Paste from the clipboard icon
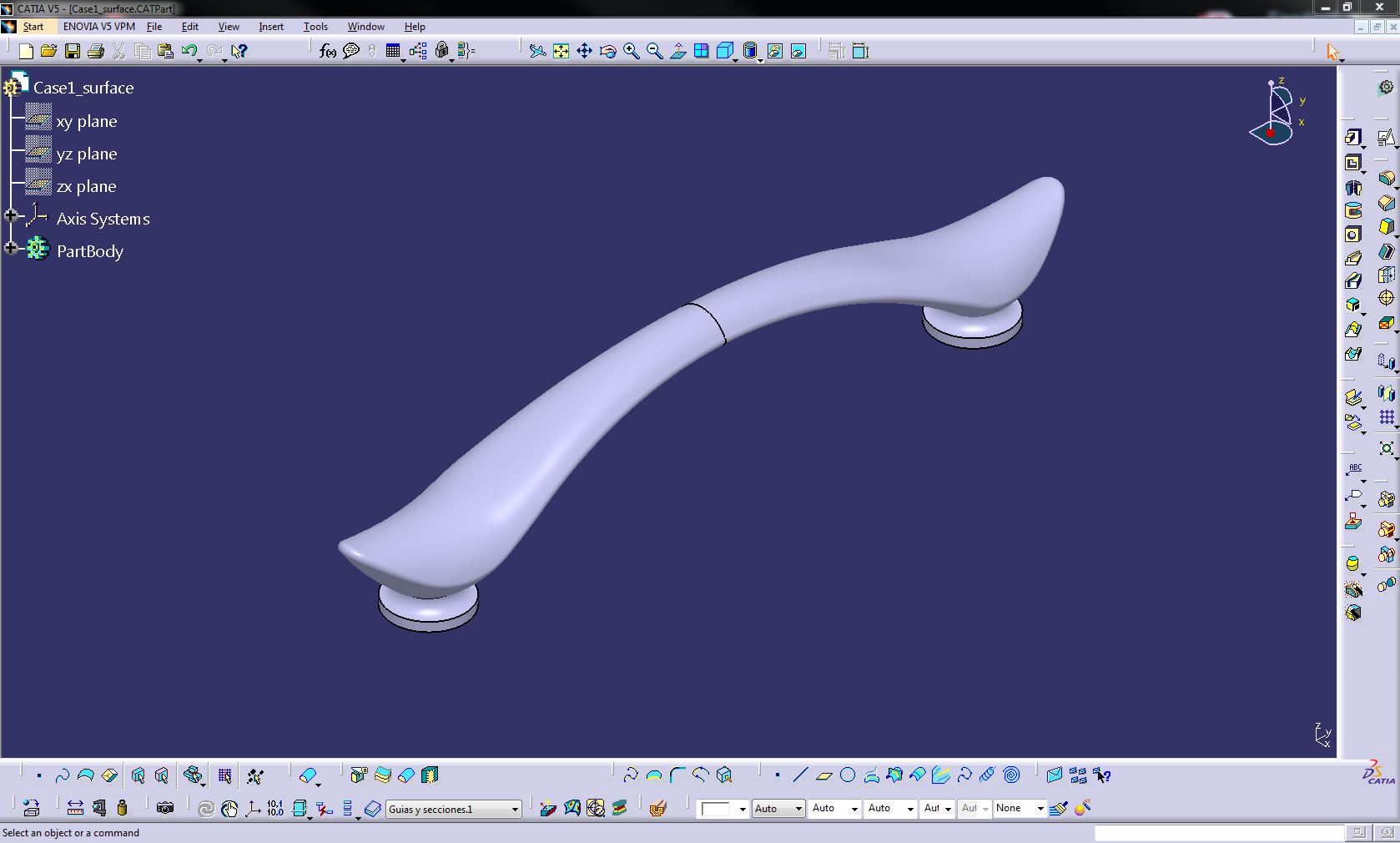 pos(165,52)
